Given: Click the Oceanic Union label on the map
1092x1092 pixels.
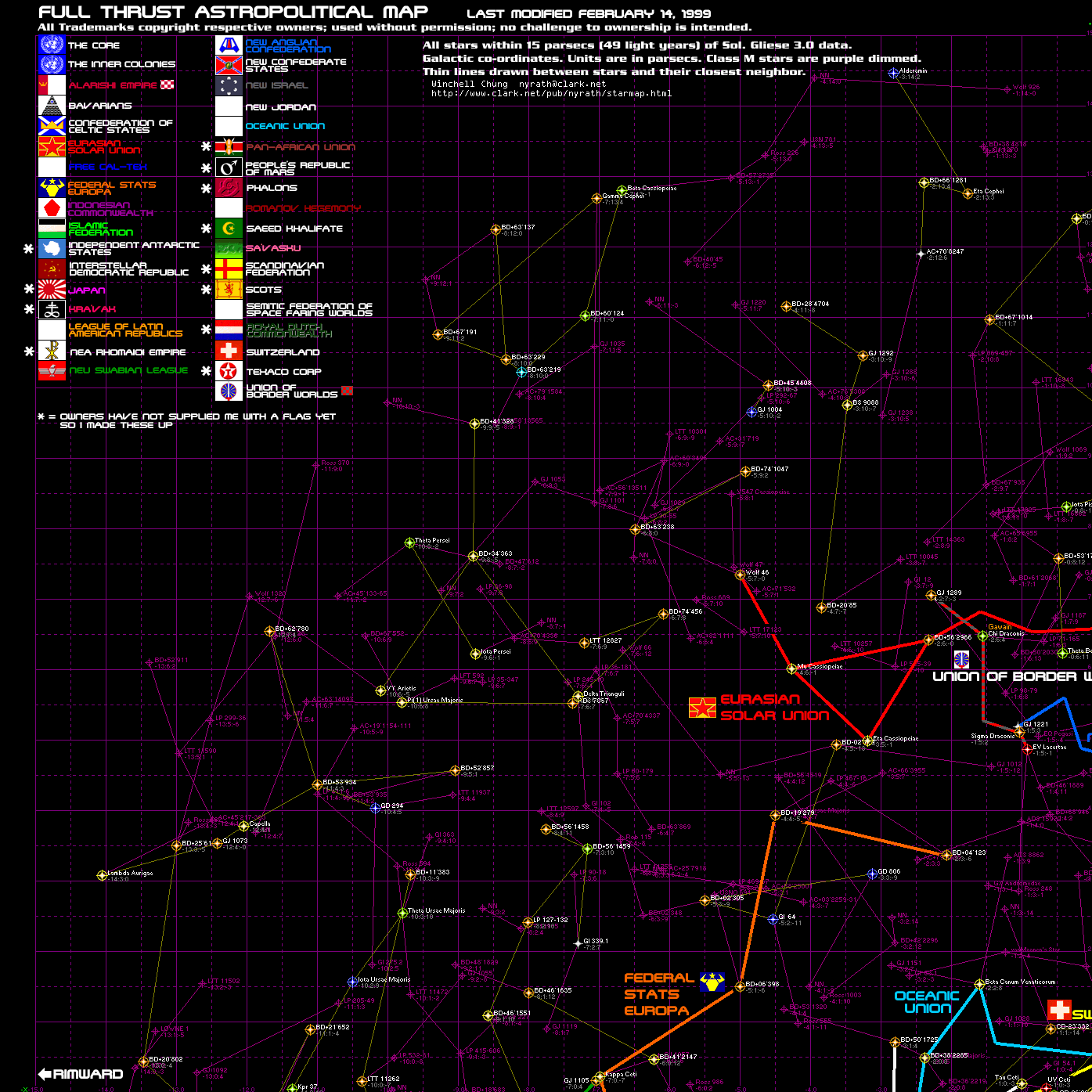Looking at the screenshot, I should click(927, 1002).
